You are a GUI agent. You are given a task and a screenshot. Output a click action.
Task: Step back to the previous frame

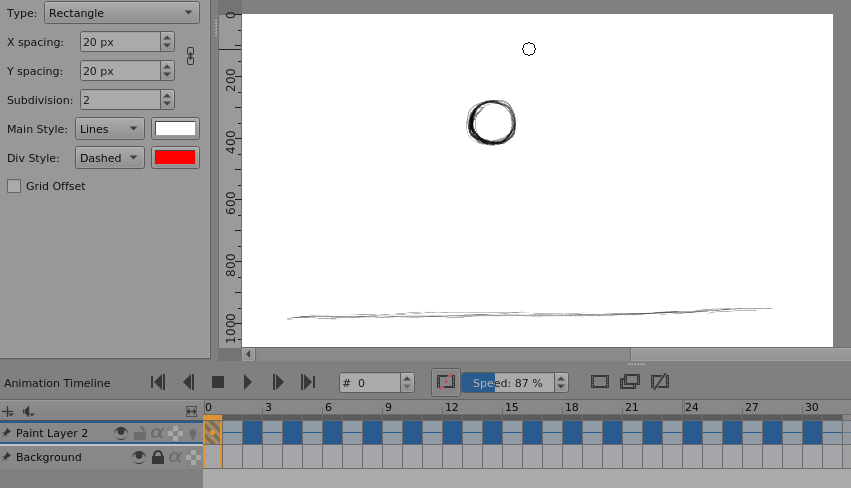188,382
